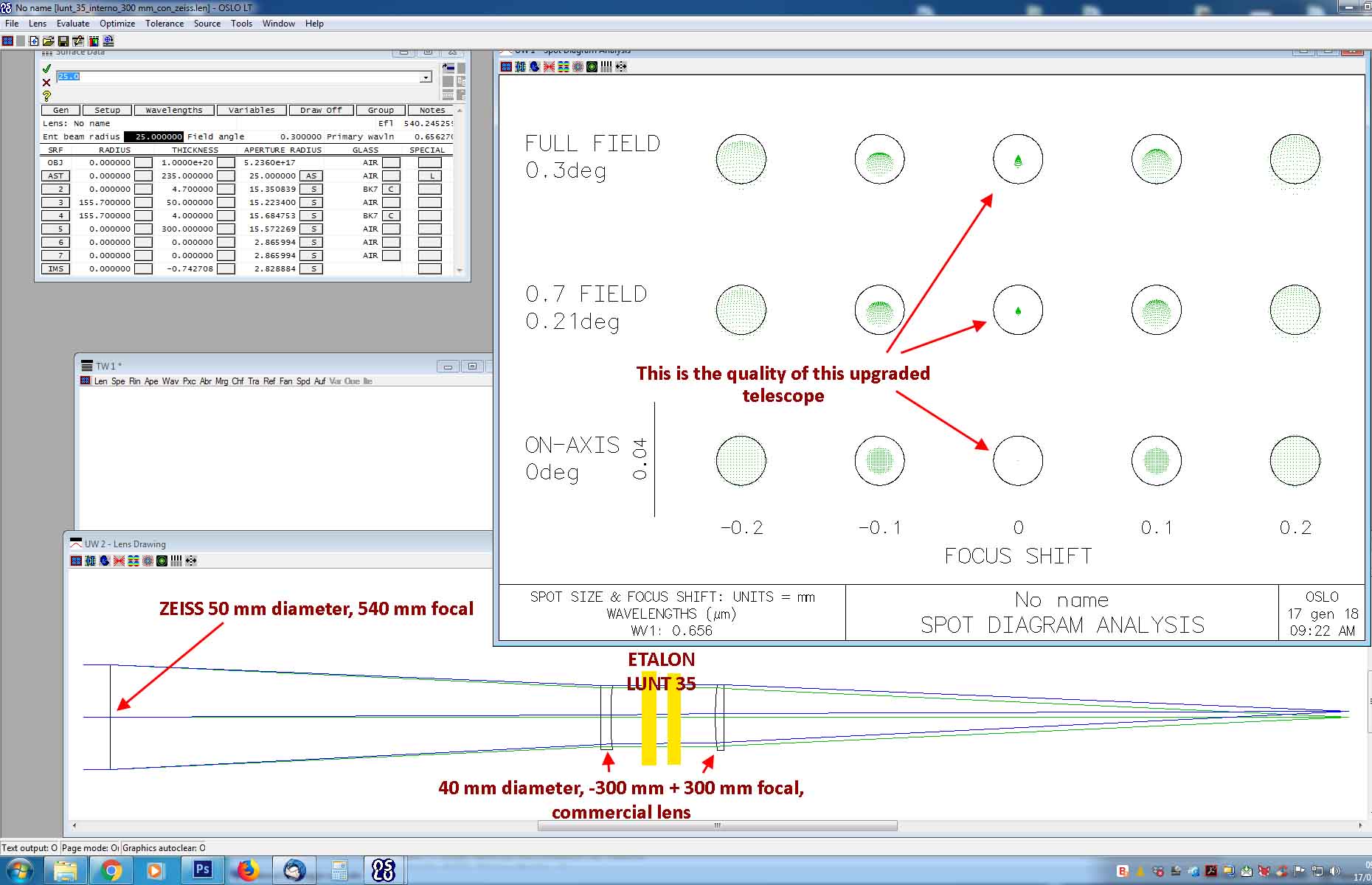The image size is (1372, 885).
Task: Click the Surface Data scroll down arrow
Action: pos(460,271)
